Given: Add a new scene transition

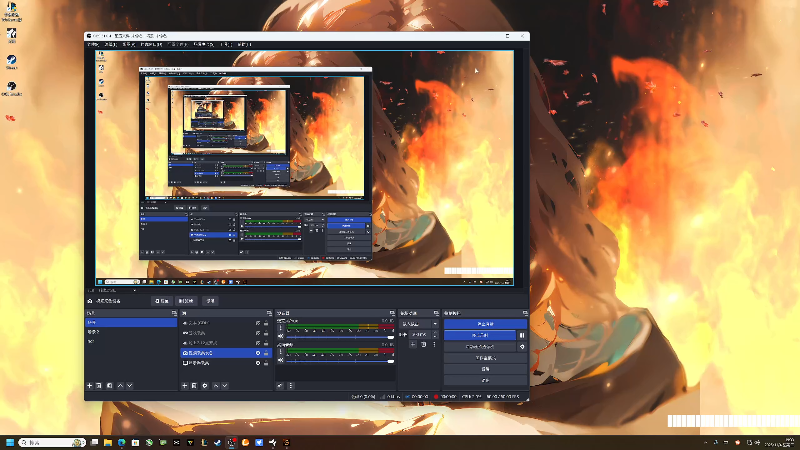Looking at the screenshot, I should click(413, 345).
